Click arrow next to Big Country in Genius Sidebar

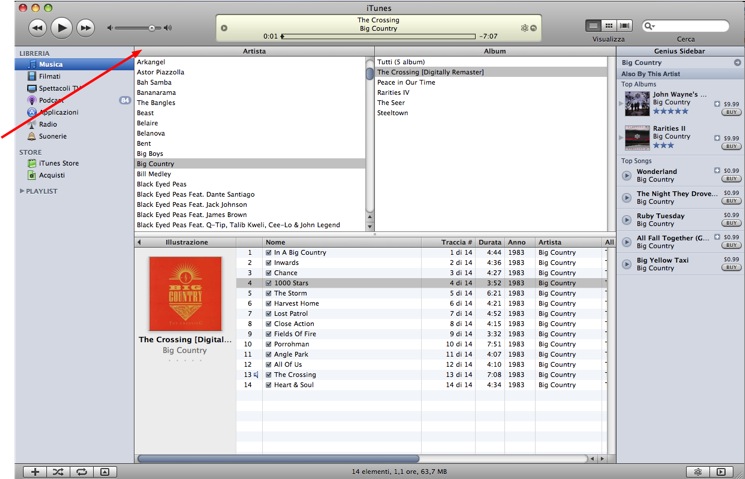tap(737, 62)
